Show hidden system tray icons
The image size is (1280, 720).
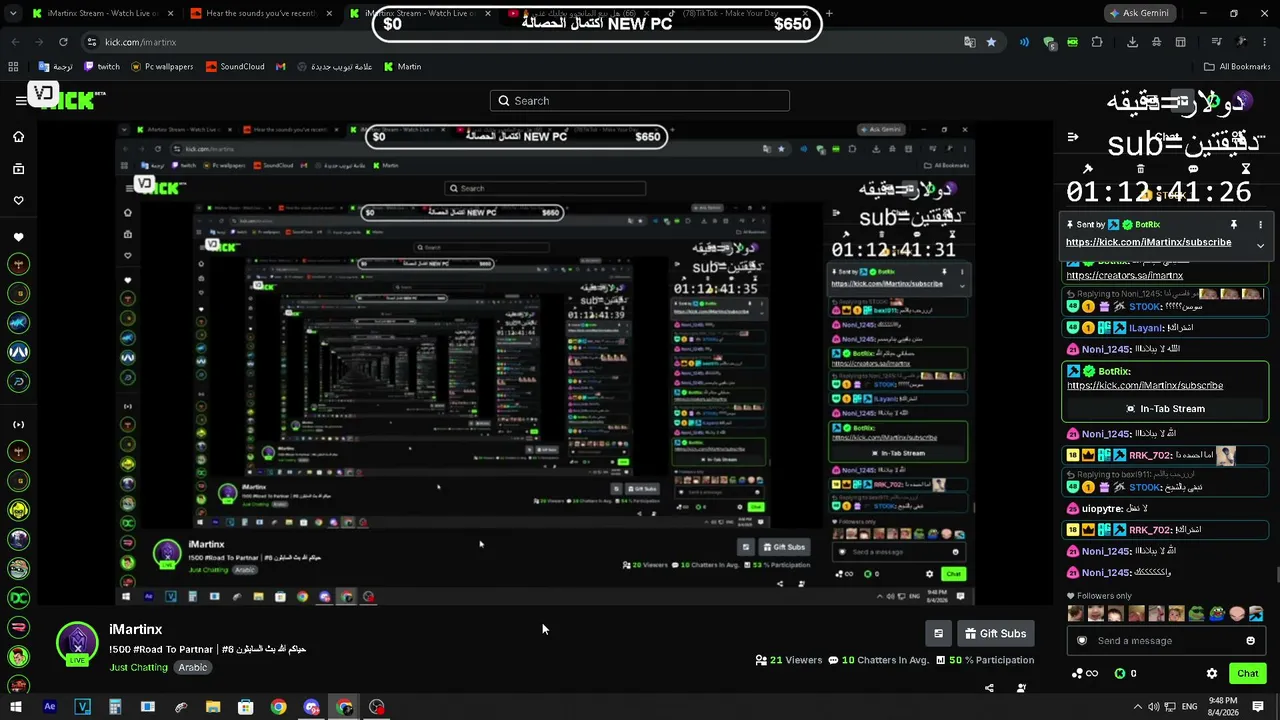point(1137,707)
